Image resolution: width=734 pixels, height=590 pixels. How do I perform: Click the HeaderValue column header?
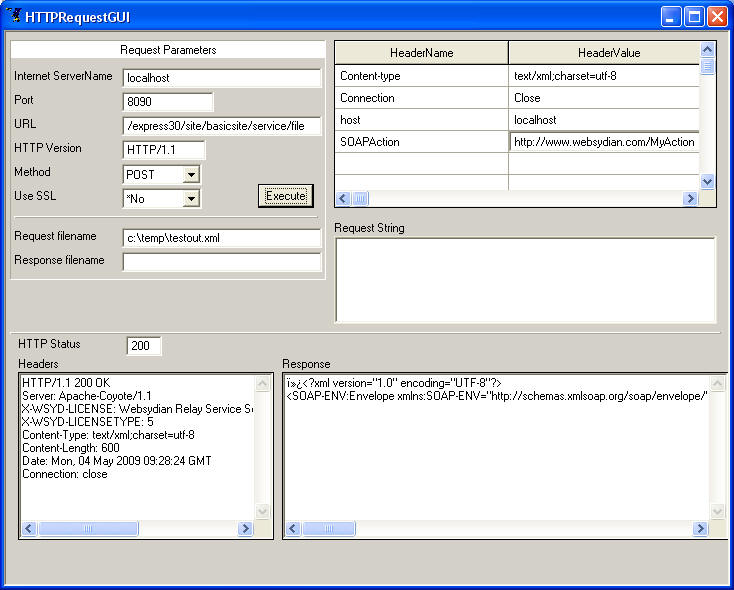[x=604, y=53]
